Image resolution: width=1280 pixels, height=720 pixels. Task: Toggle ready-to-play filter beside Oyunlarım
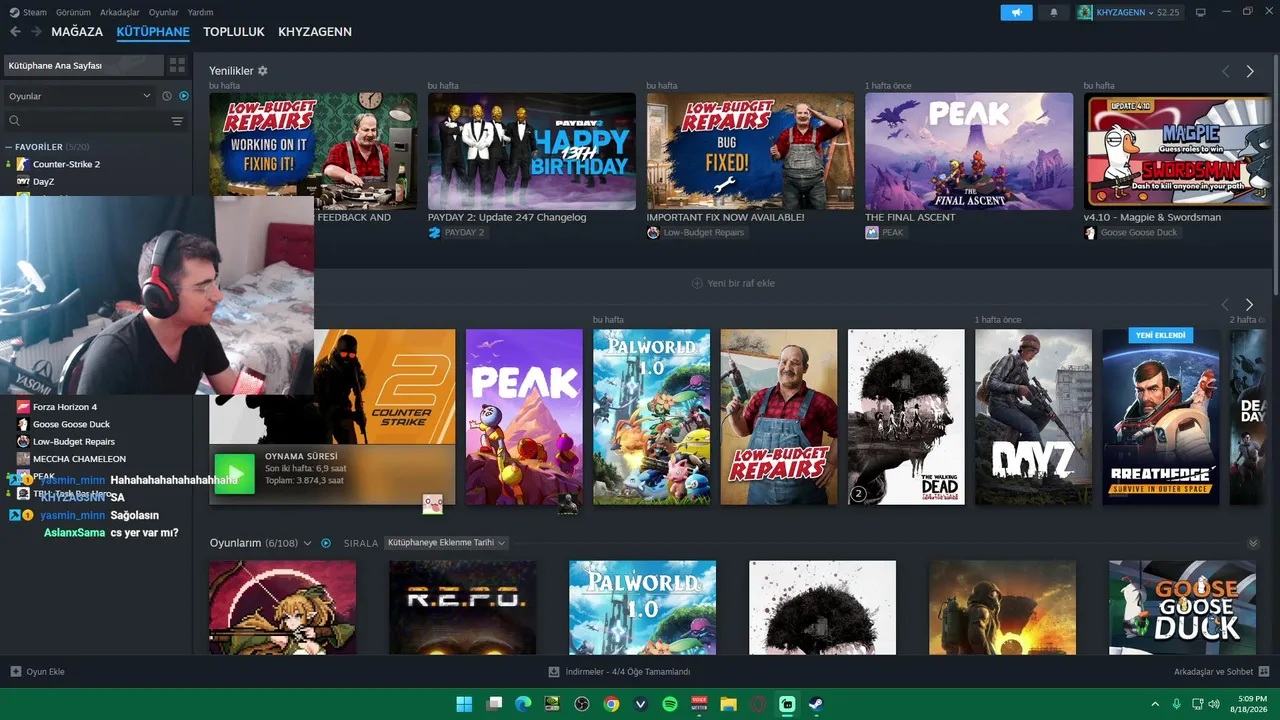click(x=326, y=543)
